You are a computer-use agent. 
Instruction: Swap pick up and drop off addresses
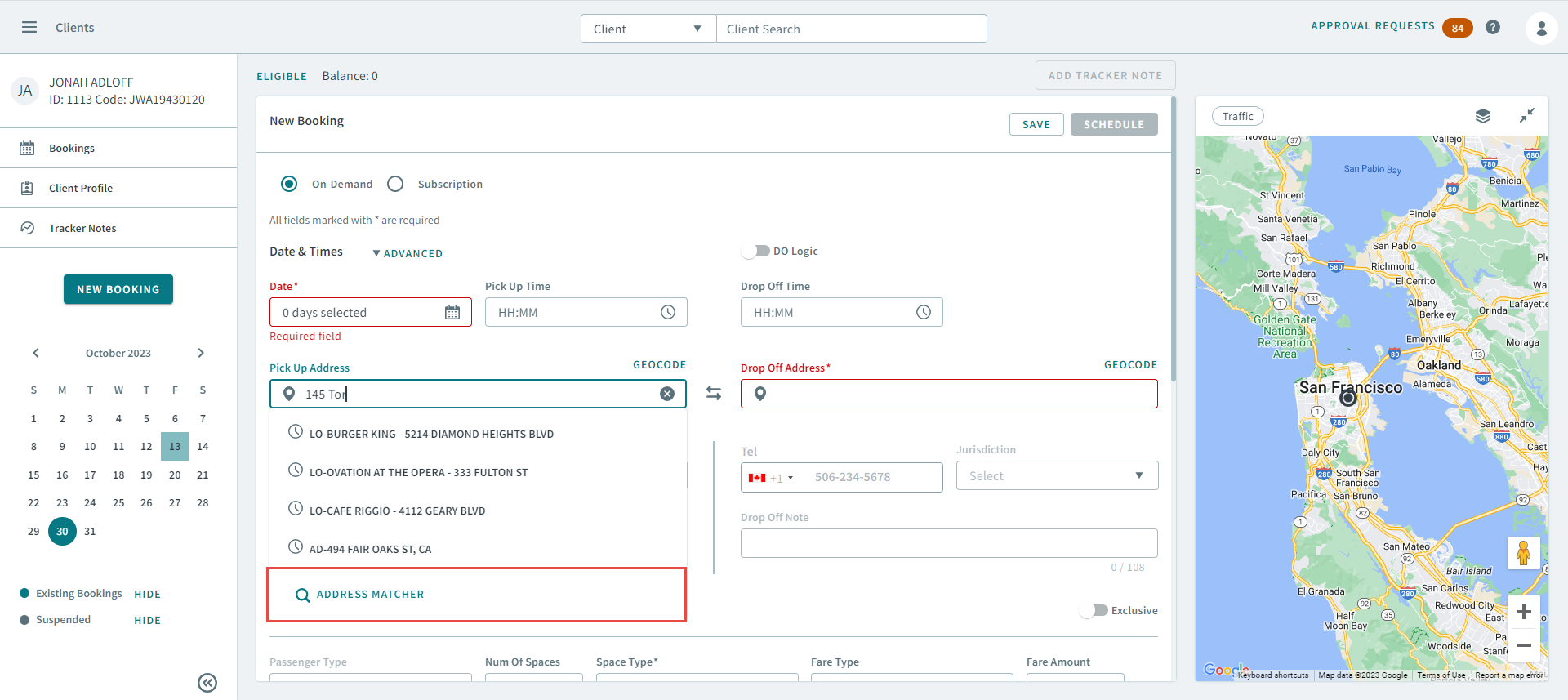[714, 394]
